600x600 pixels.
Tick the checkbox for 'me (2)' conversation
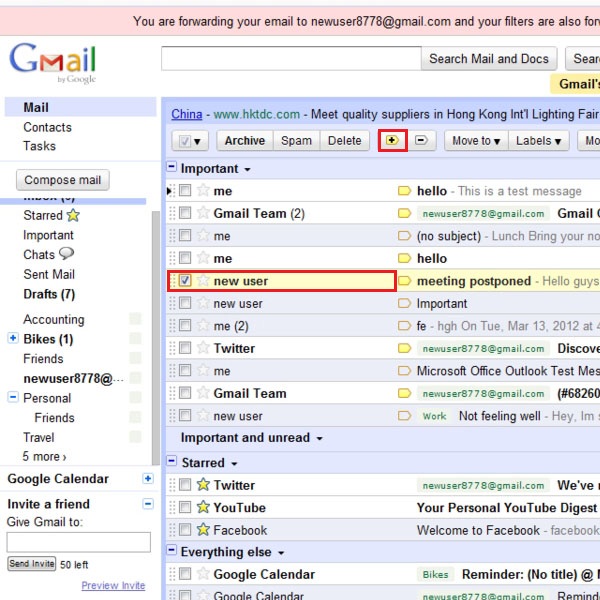tap(185, 325)
